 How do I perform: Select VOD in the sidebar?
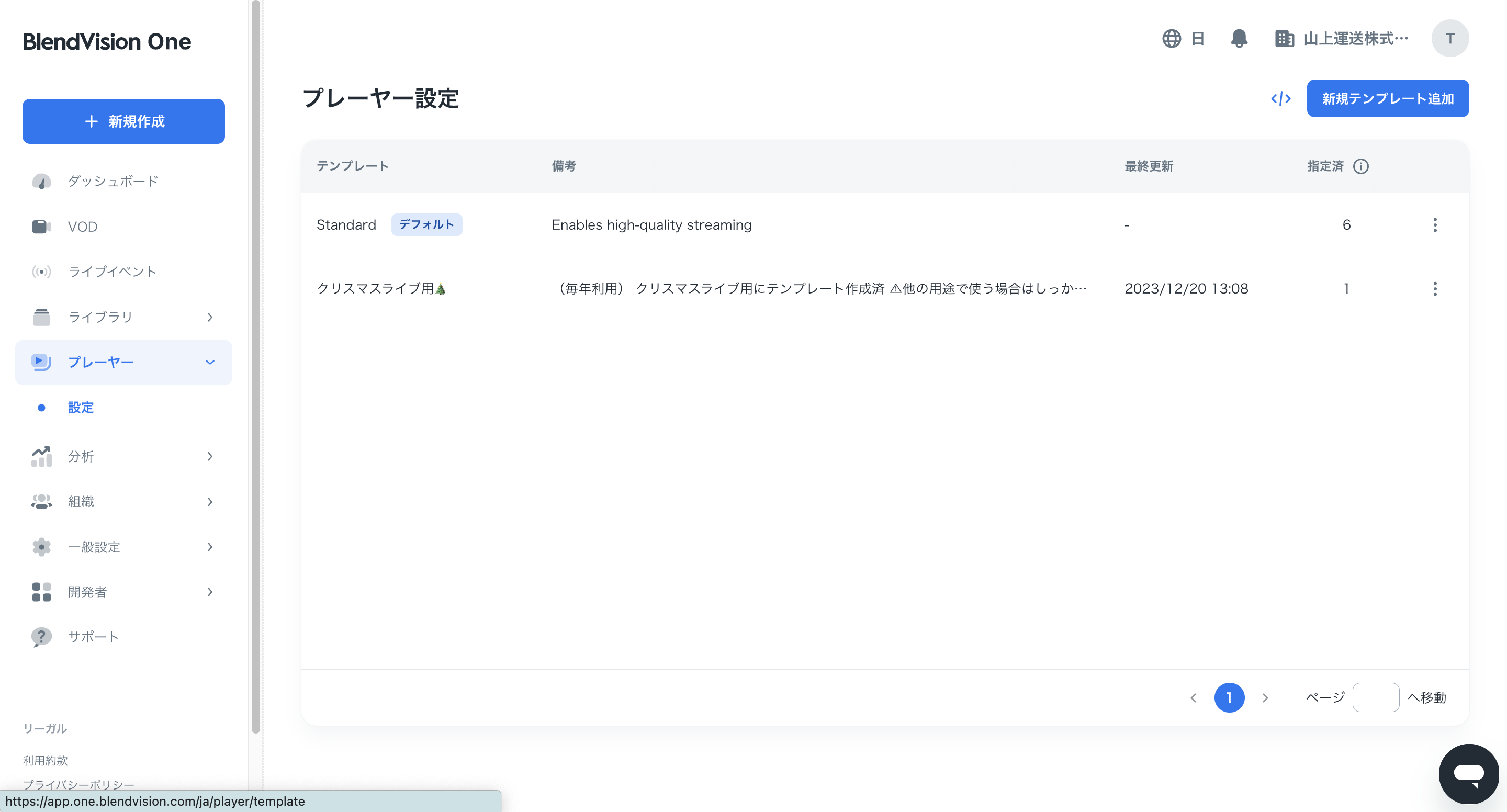83,227
